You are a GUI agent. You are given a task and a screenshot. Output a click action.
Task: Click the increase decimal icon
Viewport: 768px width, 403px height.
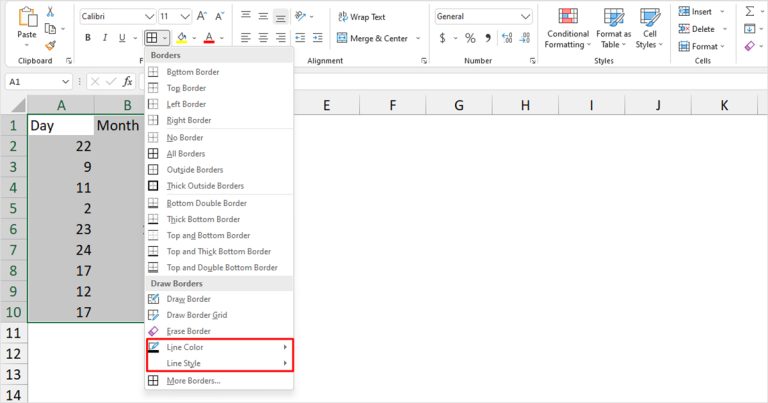click(507, 38)
